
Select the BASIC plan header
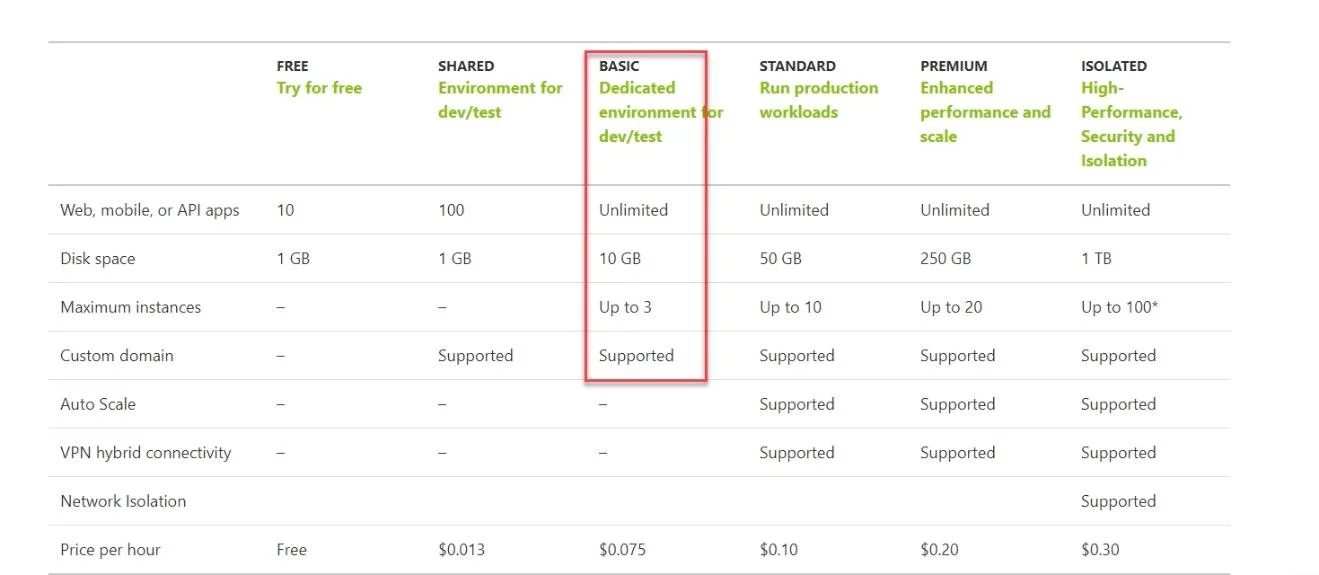pyautogui.click(x=619, y=66)
